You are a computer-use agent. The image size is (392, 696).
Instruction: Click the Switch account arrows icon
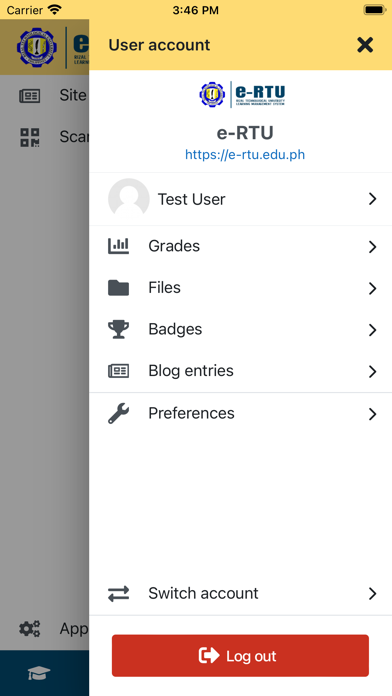click(x=119, y=593)
